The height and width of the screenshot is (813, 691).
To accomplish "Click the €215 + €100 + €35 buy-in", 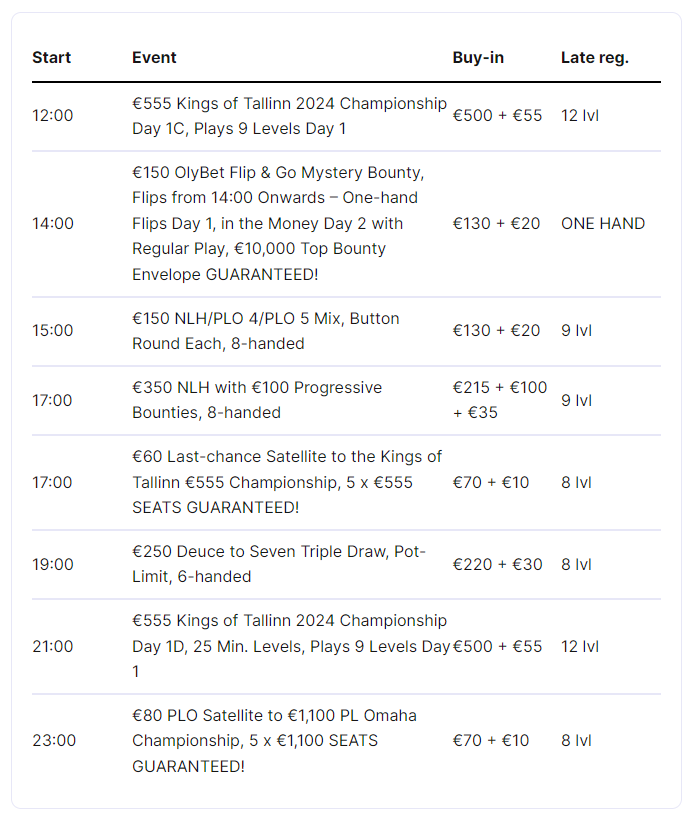I will click(x=500, y=400).
